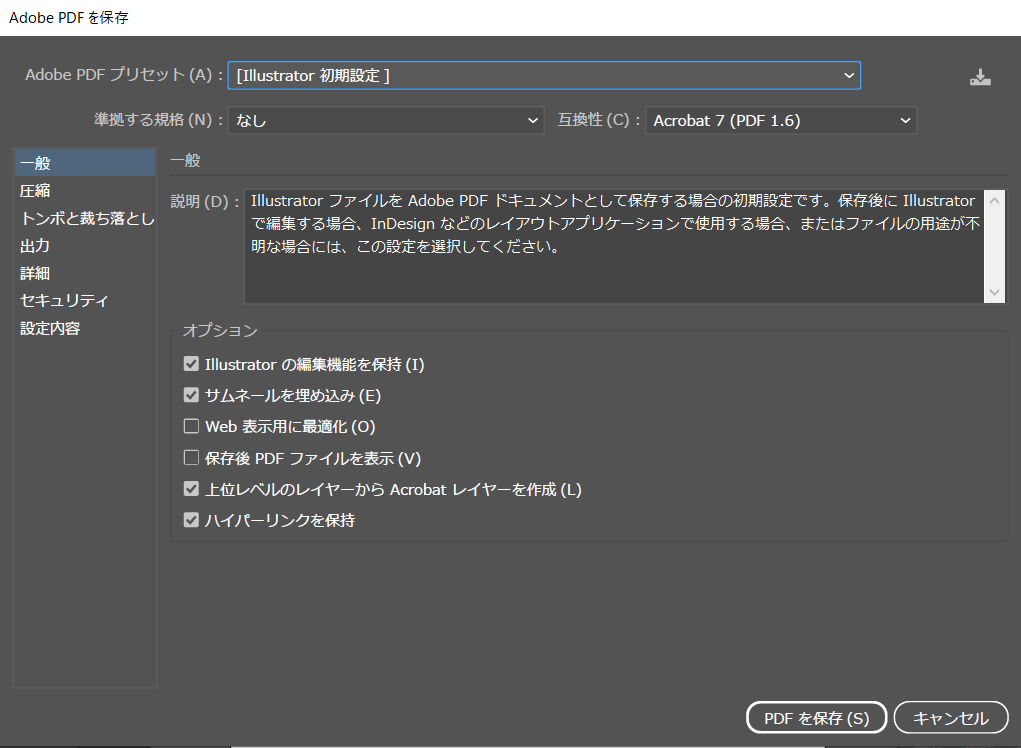1021x748 pixels.
Task: Cancel the PDF save dialog
Action: (950, 717)
